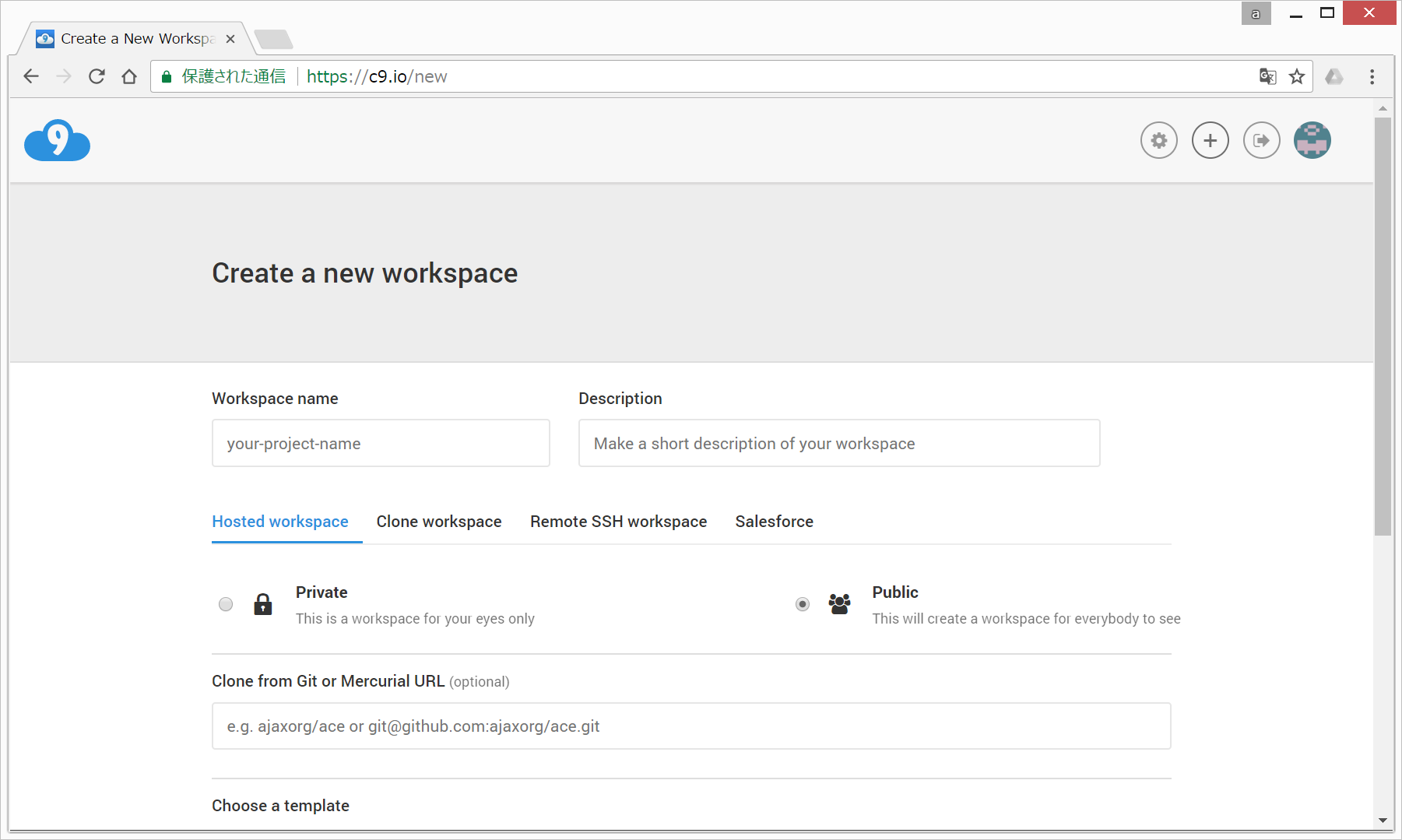This screenshot has height=840, width=1402.
Task: Click the sign out arrow icon
Action: [x=1261, y=141]
